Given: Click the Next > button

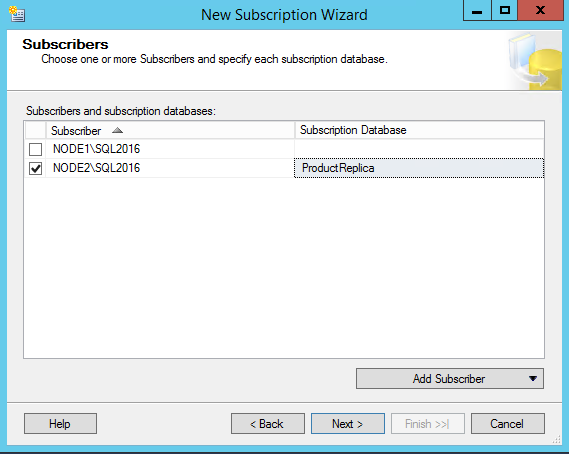Looking at the screenshot, I should [x=348, y=424].
